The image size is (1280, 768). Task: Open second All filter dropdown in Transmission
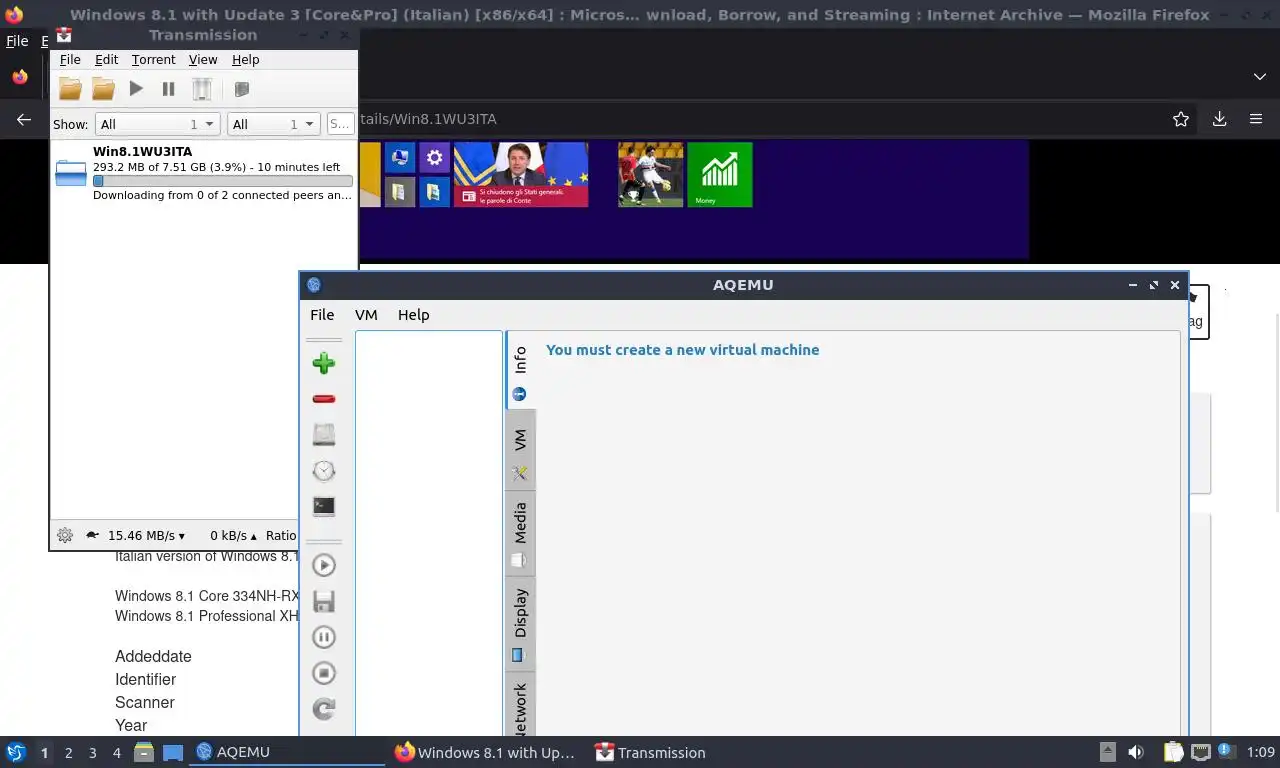[273, 124]
